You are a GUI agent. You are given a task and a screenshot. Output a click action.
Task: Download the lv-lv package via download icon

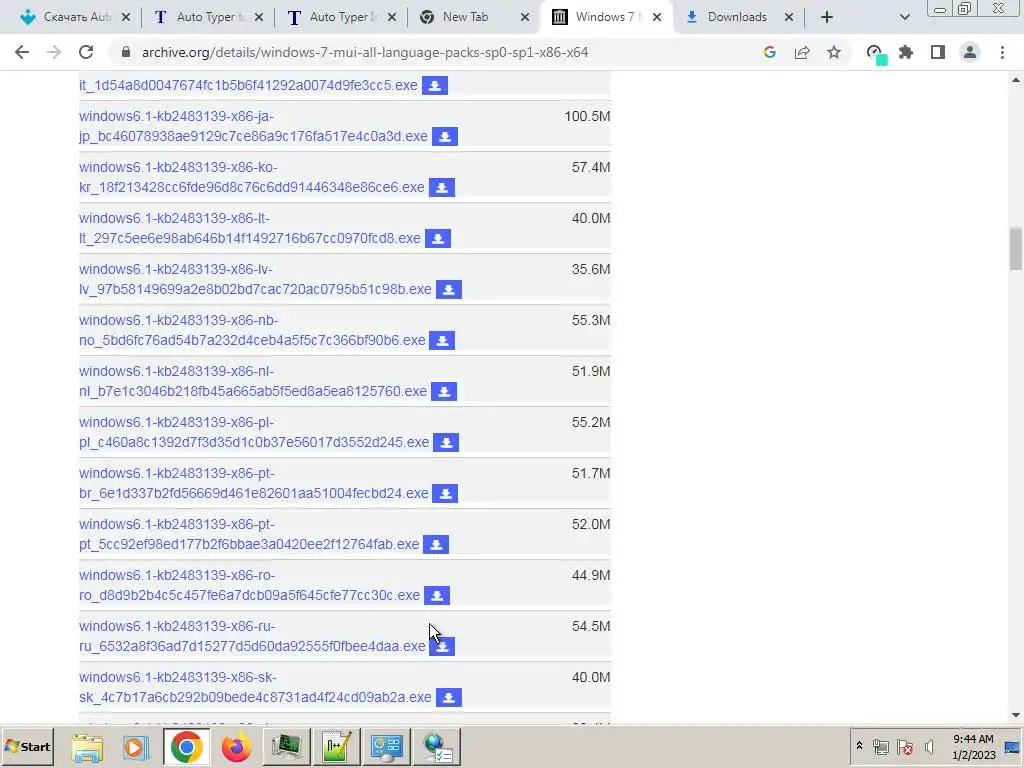(x=449, y=289)
